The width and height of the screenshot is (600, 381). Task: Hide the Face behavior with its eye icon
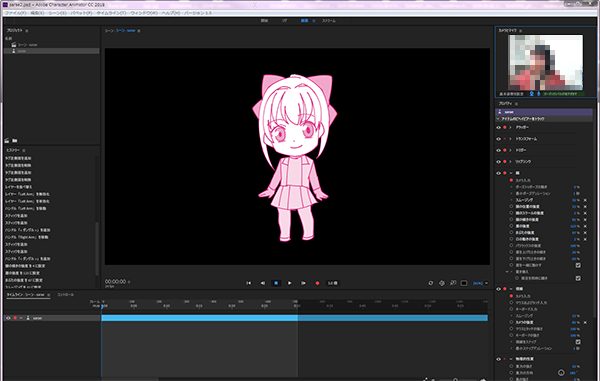(498, 173)
